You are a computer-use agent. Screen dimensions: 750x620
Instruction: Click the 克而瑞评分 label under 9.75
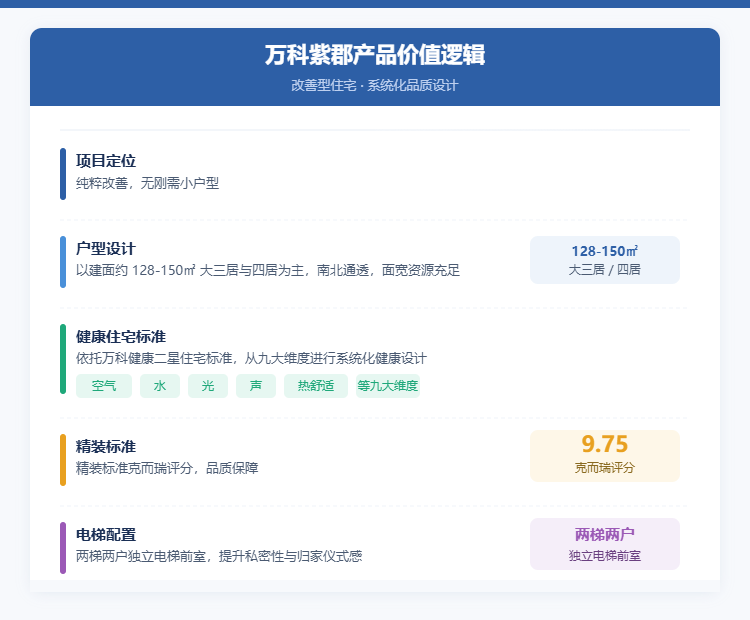605,468
